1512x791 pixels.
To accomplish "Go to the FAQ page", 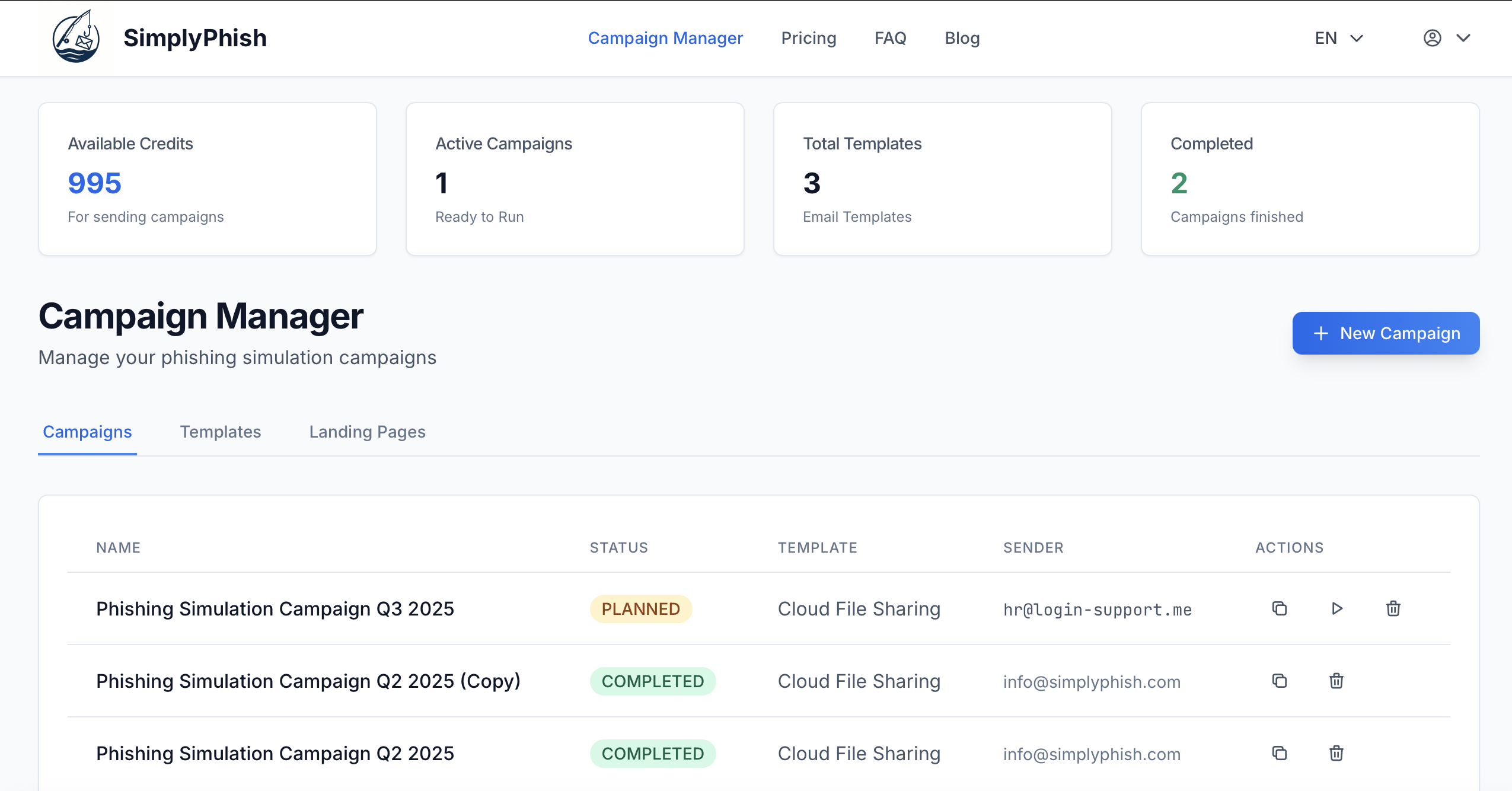I will click(890, 38).
